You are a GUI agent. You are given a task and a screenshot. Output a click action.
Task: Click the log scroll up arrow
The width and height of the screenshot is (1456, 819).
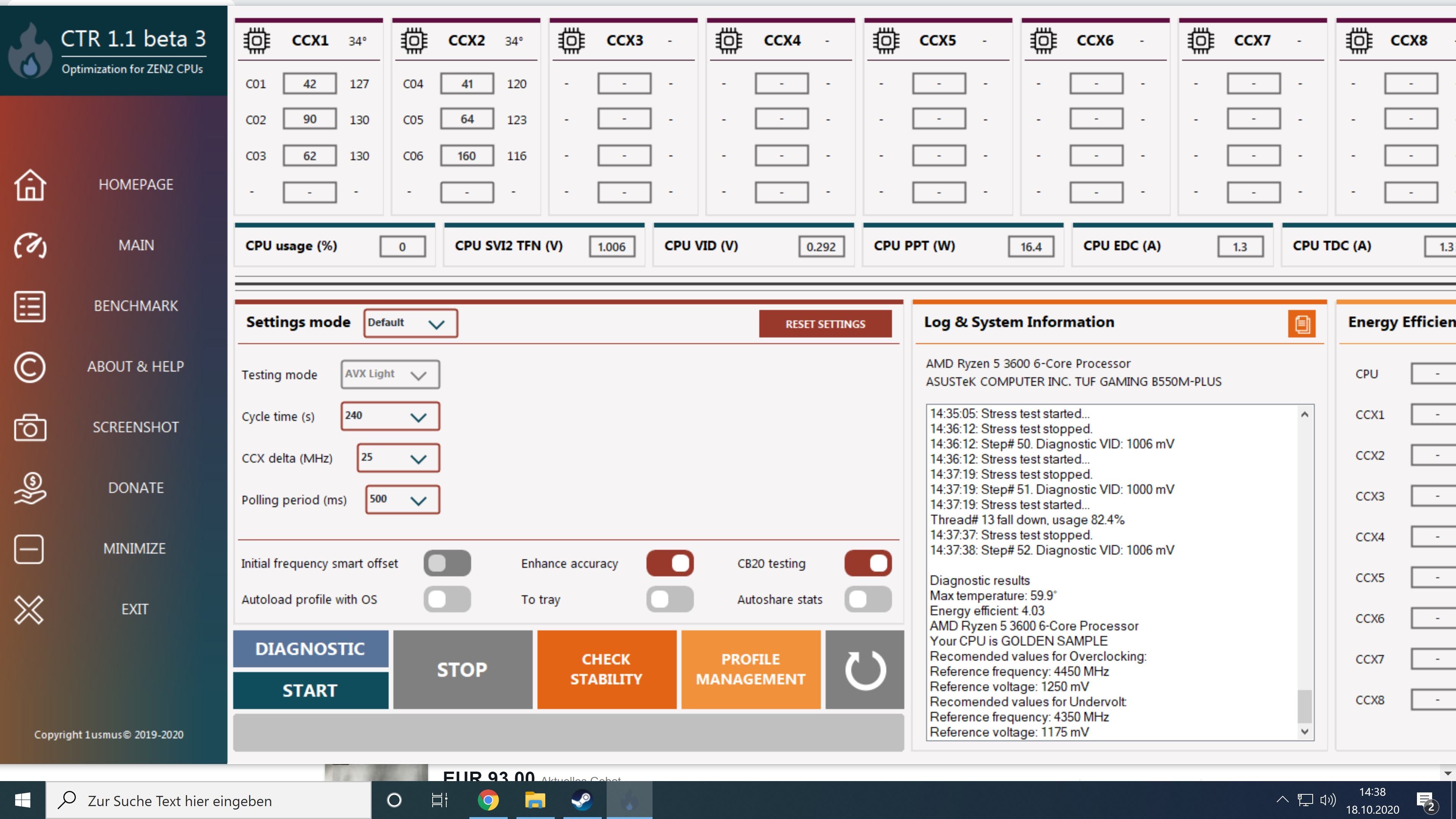point(1304,414)
